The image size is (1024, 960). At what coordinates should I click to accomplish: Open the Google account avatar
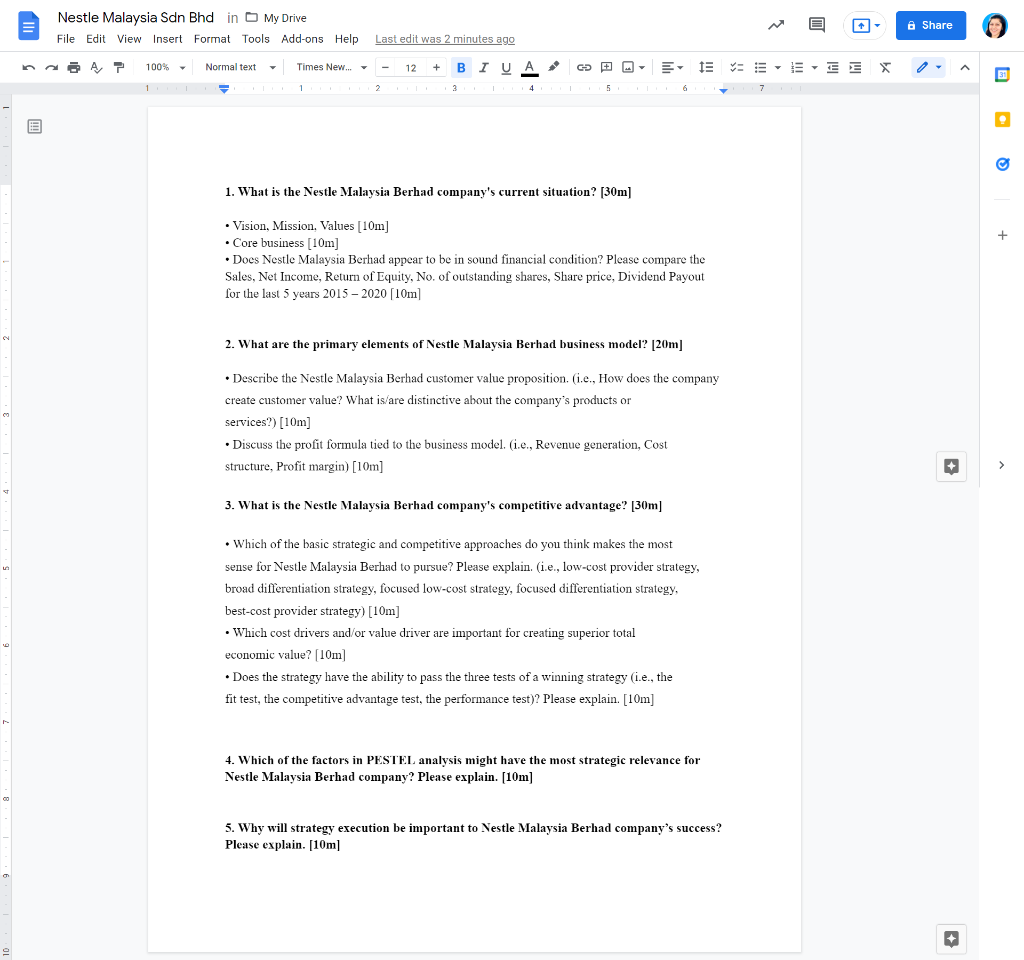(995, 25)
